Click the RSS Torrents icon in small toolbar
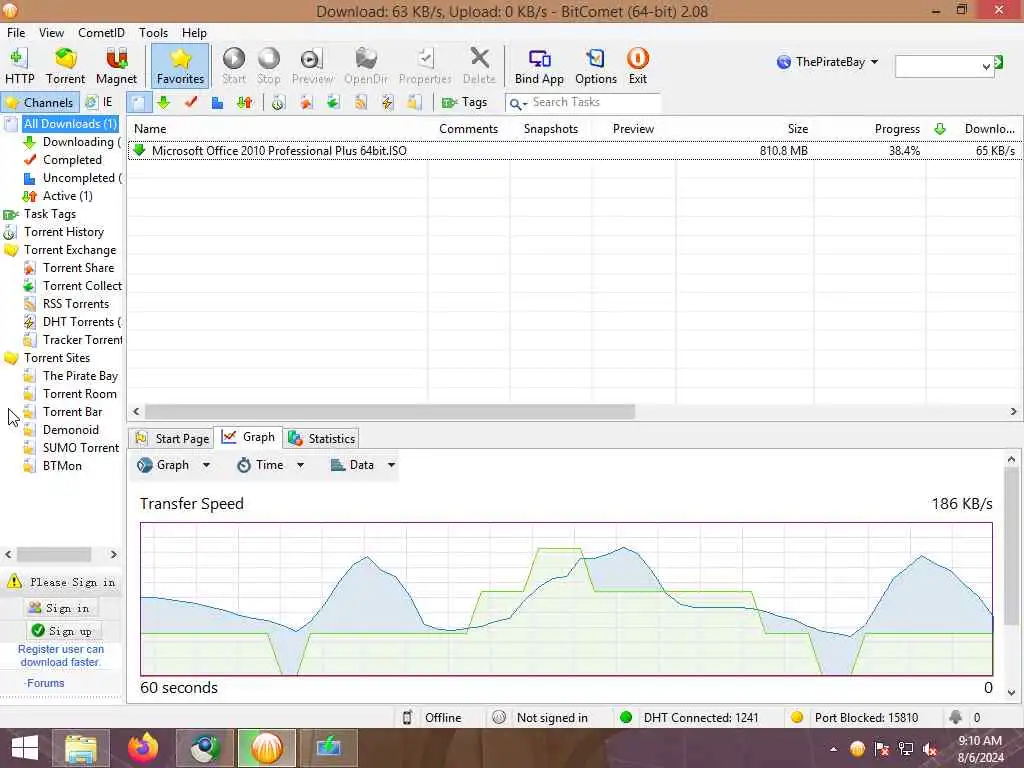Viewport: 1024px width, 768px height. pos(360,103)
